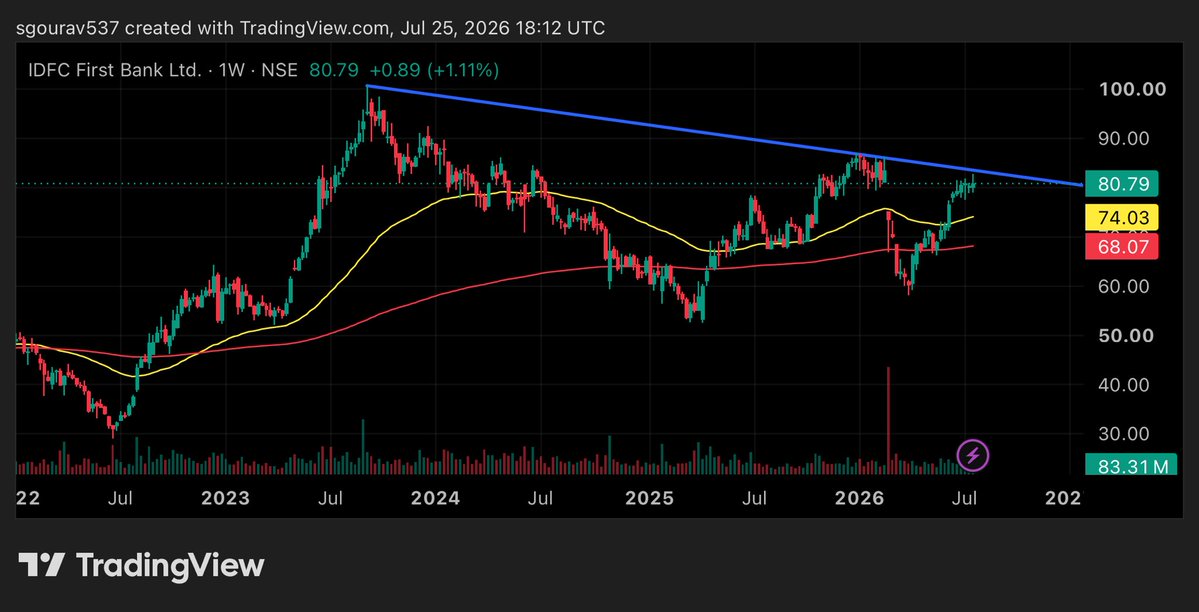Viewport: 1199px width, 612px height.
Task: Click the 83.31 M volume label
Action: [1131, 465]
